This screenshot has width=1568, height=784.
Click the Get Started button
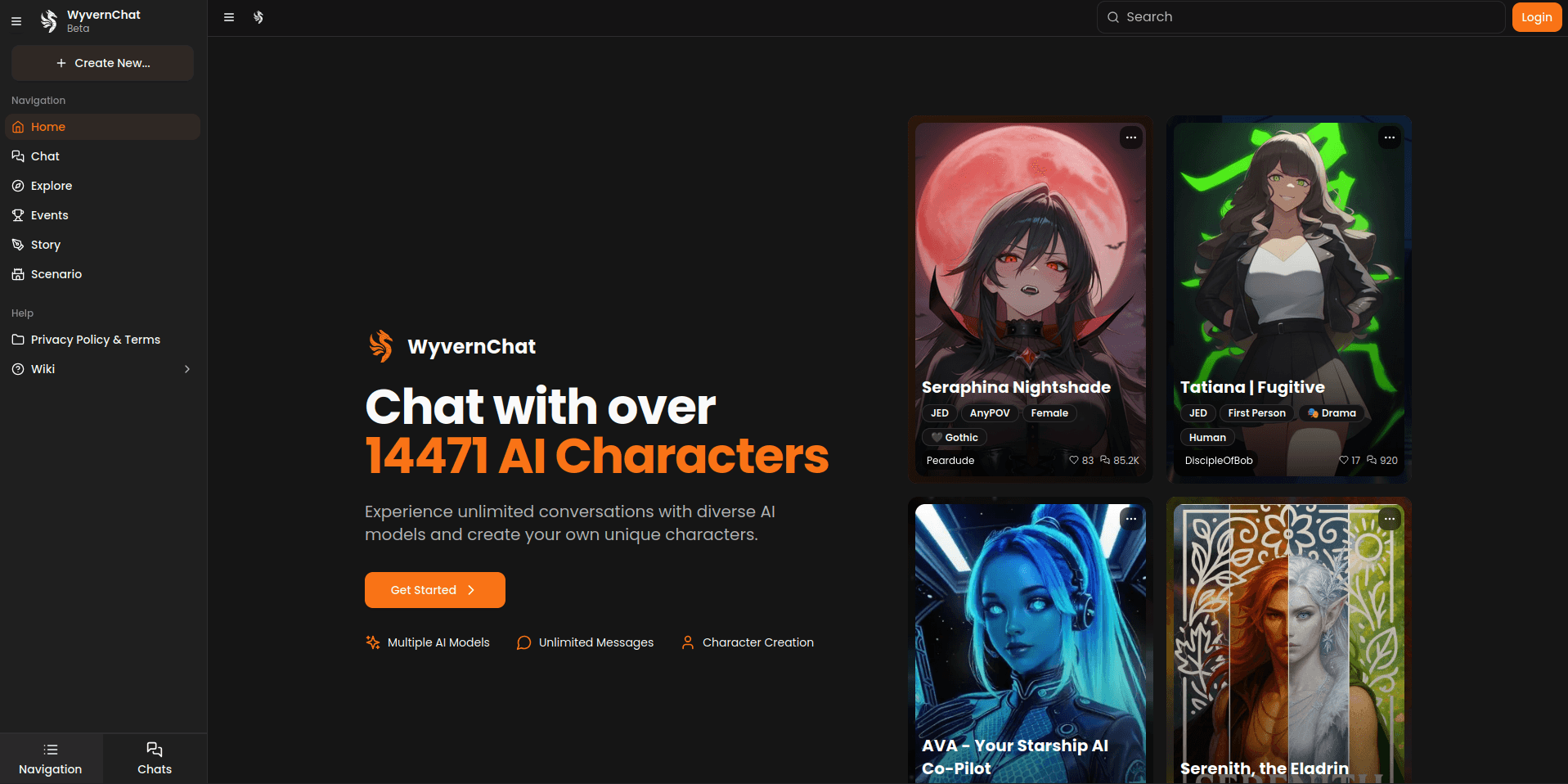(435, 590)
